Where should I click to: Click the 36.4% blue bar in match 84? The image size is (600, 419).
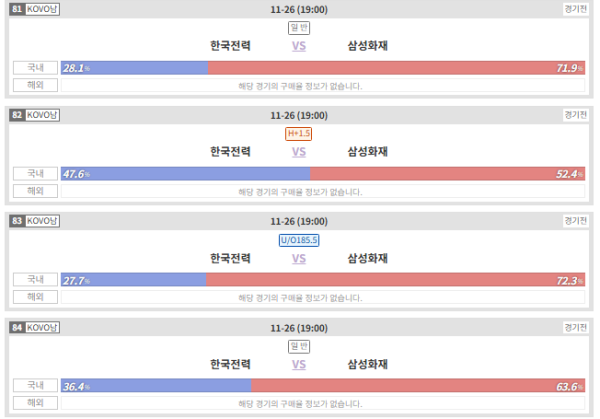[156, 386]
